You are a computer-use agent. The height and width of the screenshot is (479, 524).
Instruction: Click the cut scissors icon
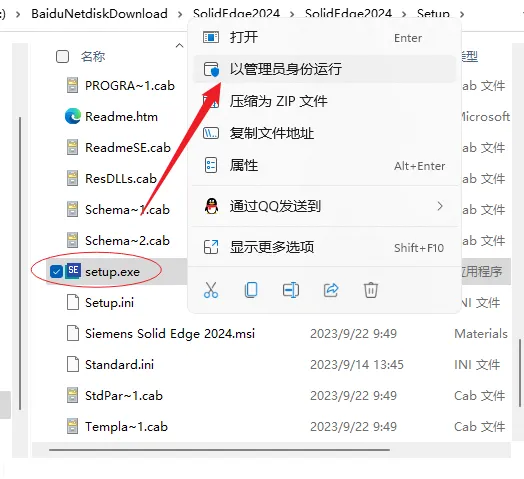[211, 290]
